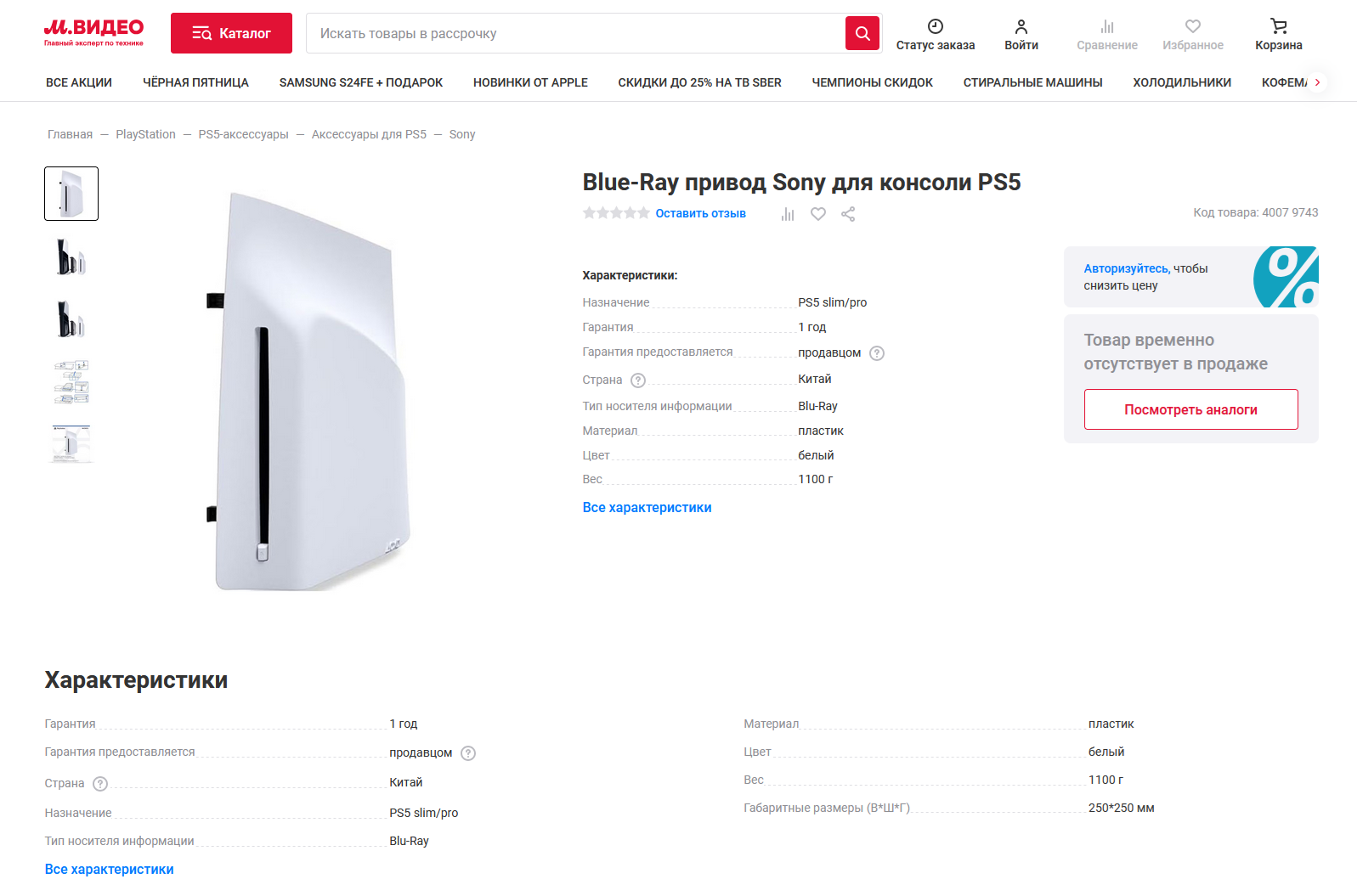Image resolution: width=1357 pixels, height=896 pixels.
Task: Open the order status clock icon
Action: pos(935,26)
